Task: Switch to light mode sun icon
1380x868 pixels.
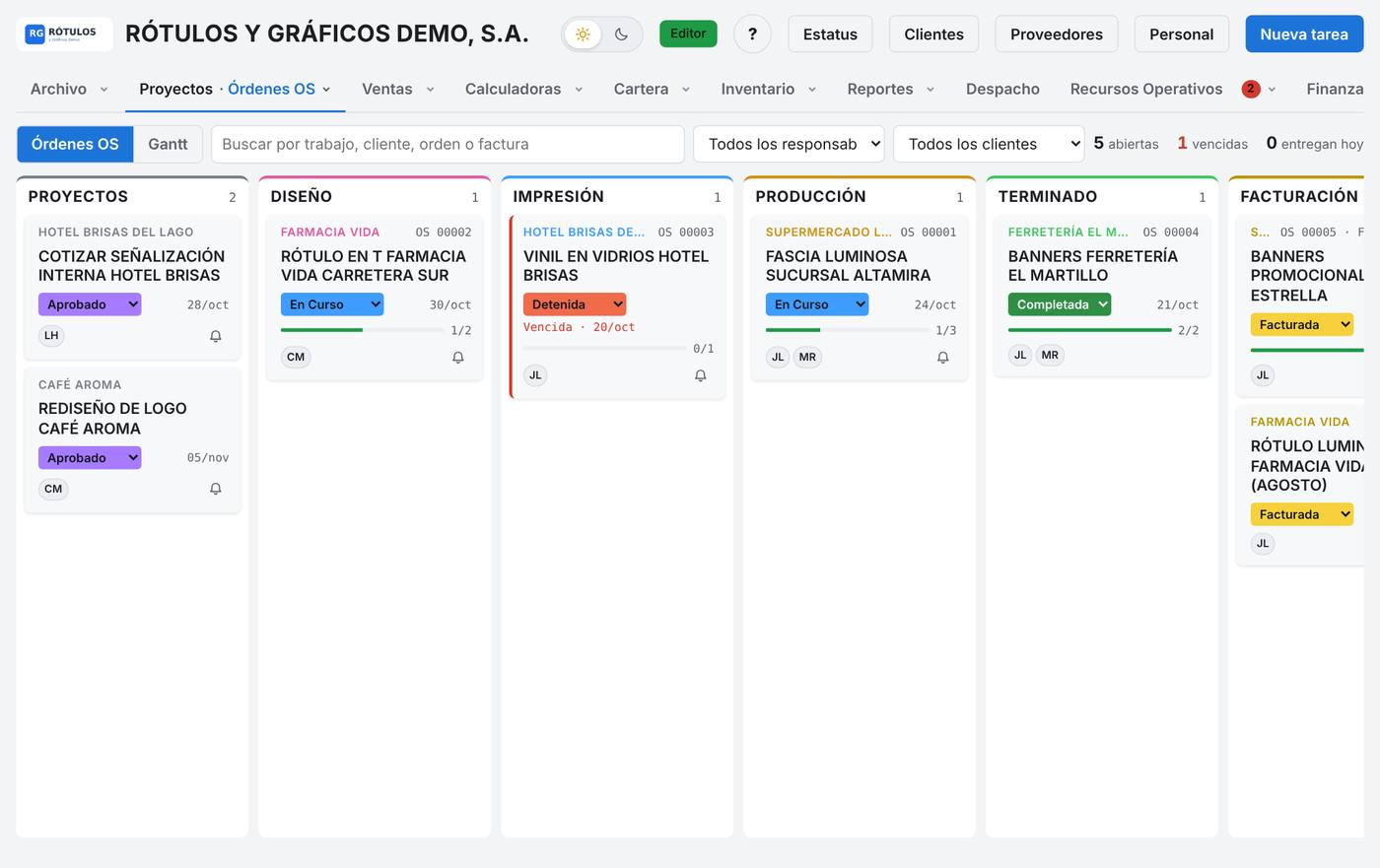Action: (x=583, y=34)
